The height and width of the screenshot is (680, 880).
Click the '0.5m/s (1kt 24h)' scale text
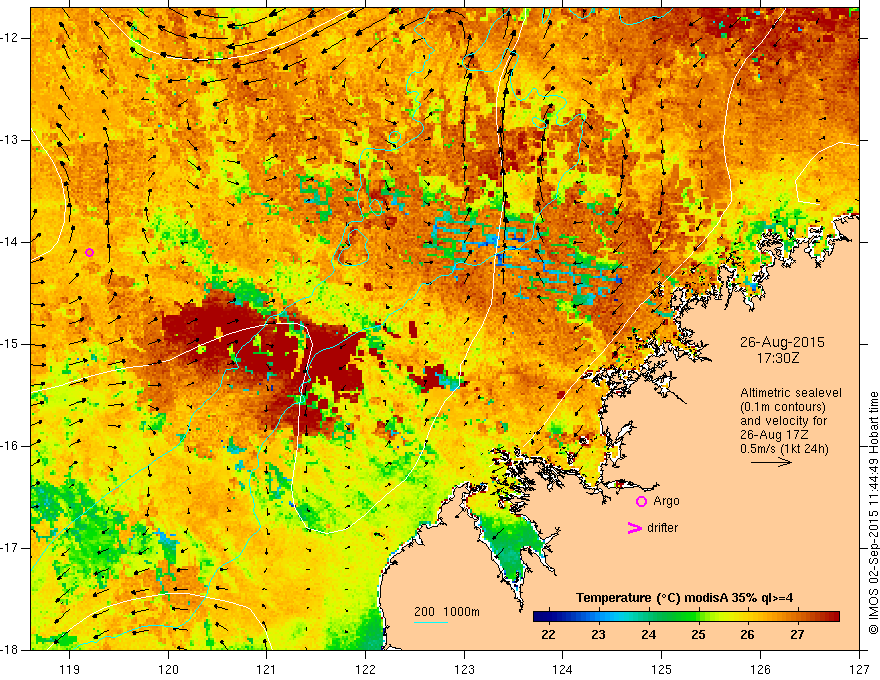784,449
